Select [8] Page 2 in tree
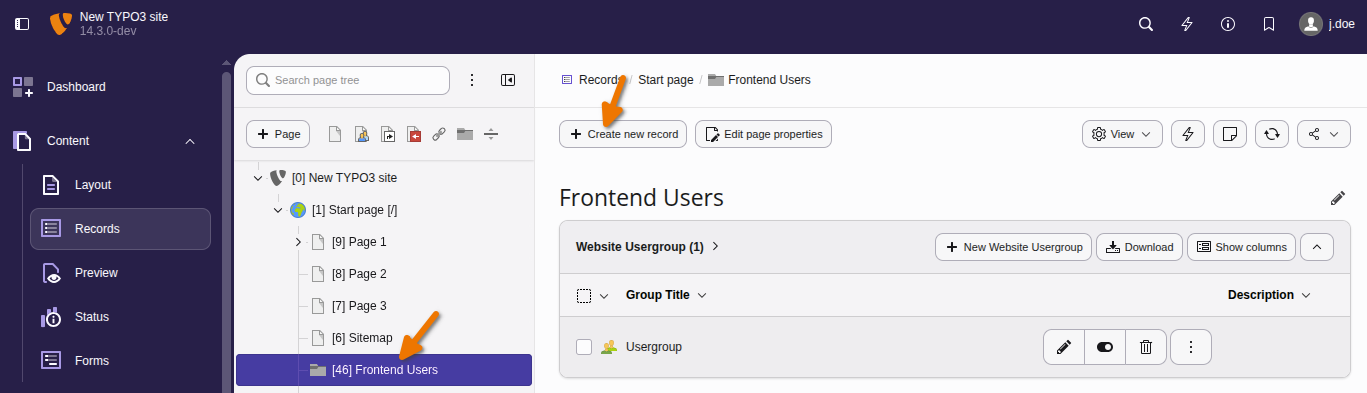The image size is (1367, 393). pos(359,274)
